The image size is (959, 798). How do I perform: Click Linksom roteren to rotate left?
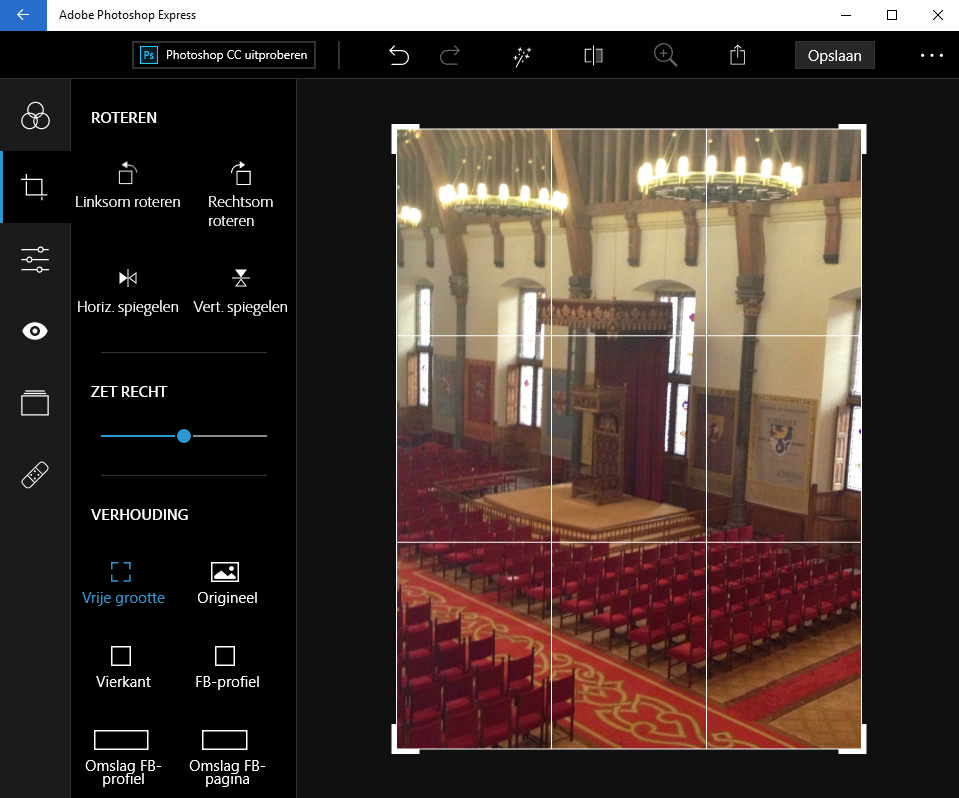(127, 186)
